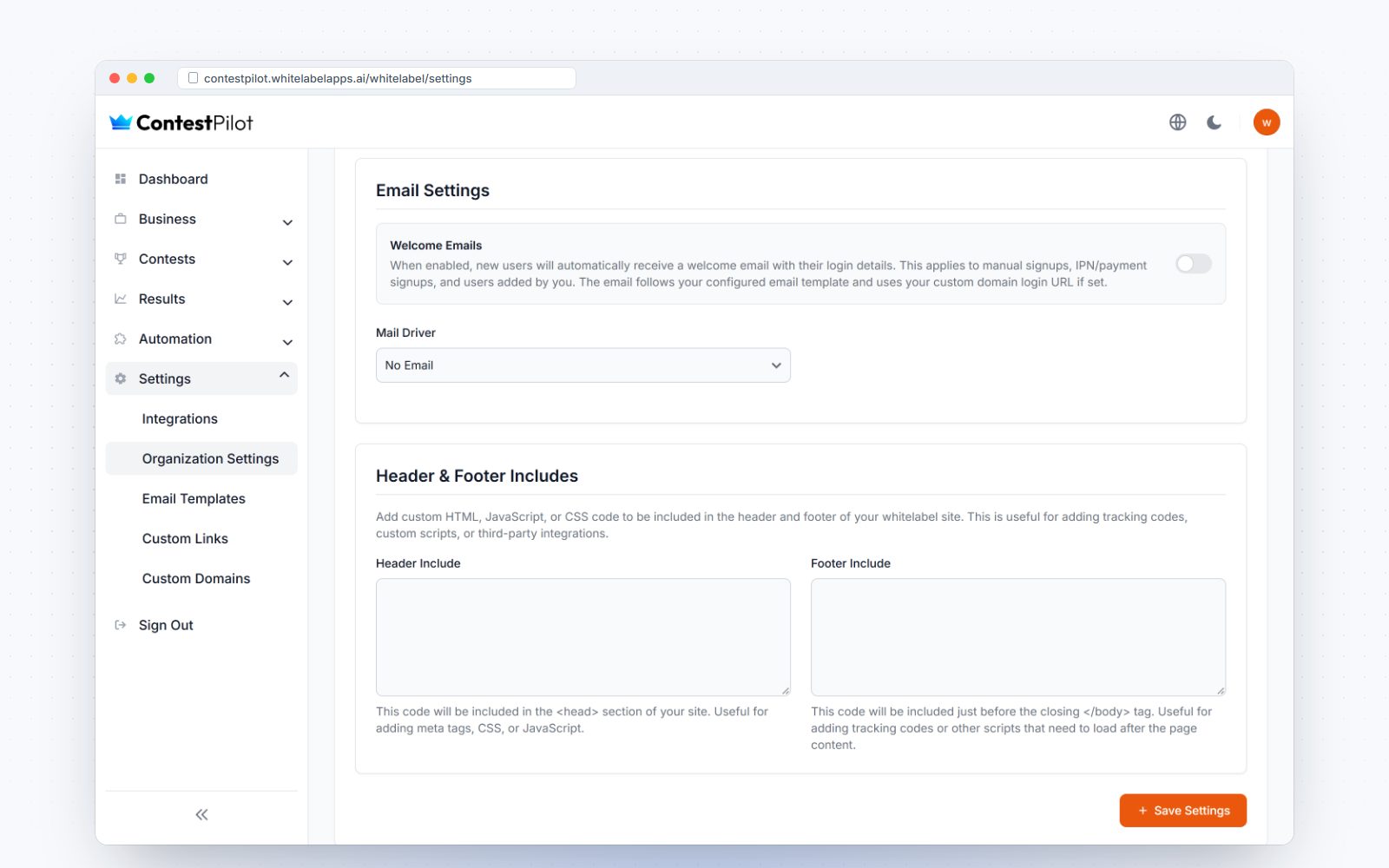Expand the Results submenu chevron

coord(287,302)
